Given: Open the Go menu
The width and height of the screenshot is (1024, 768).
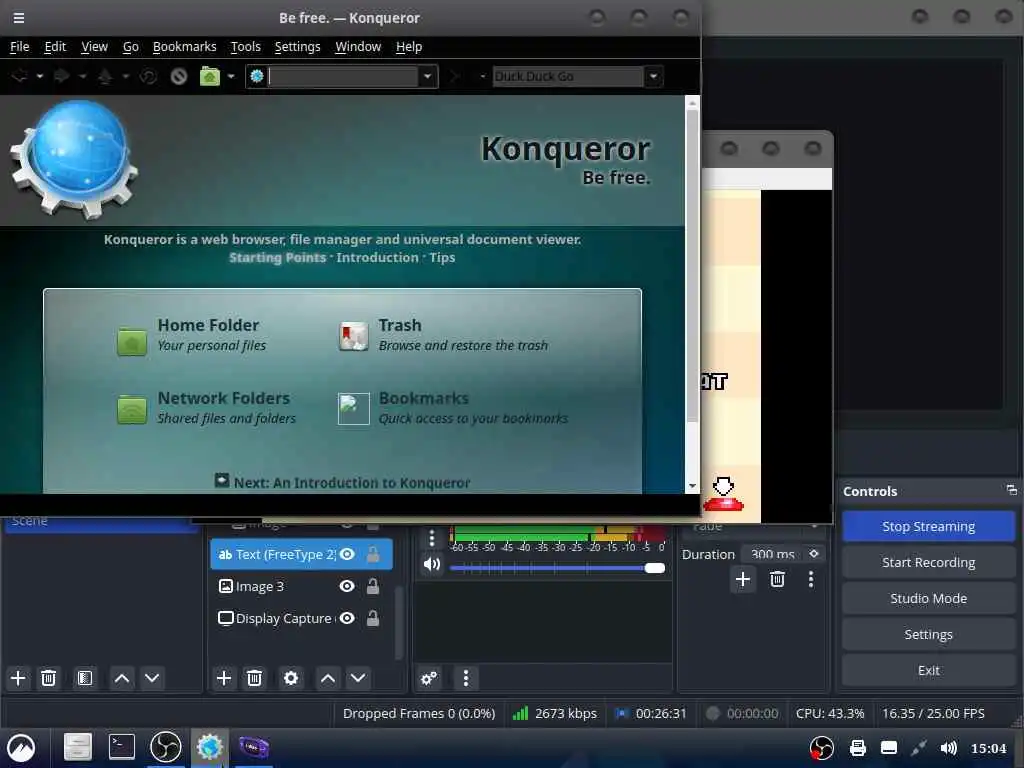Looking at the screenshot, I should pyautogui.click(x=131, y=46).
